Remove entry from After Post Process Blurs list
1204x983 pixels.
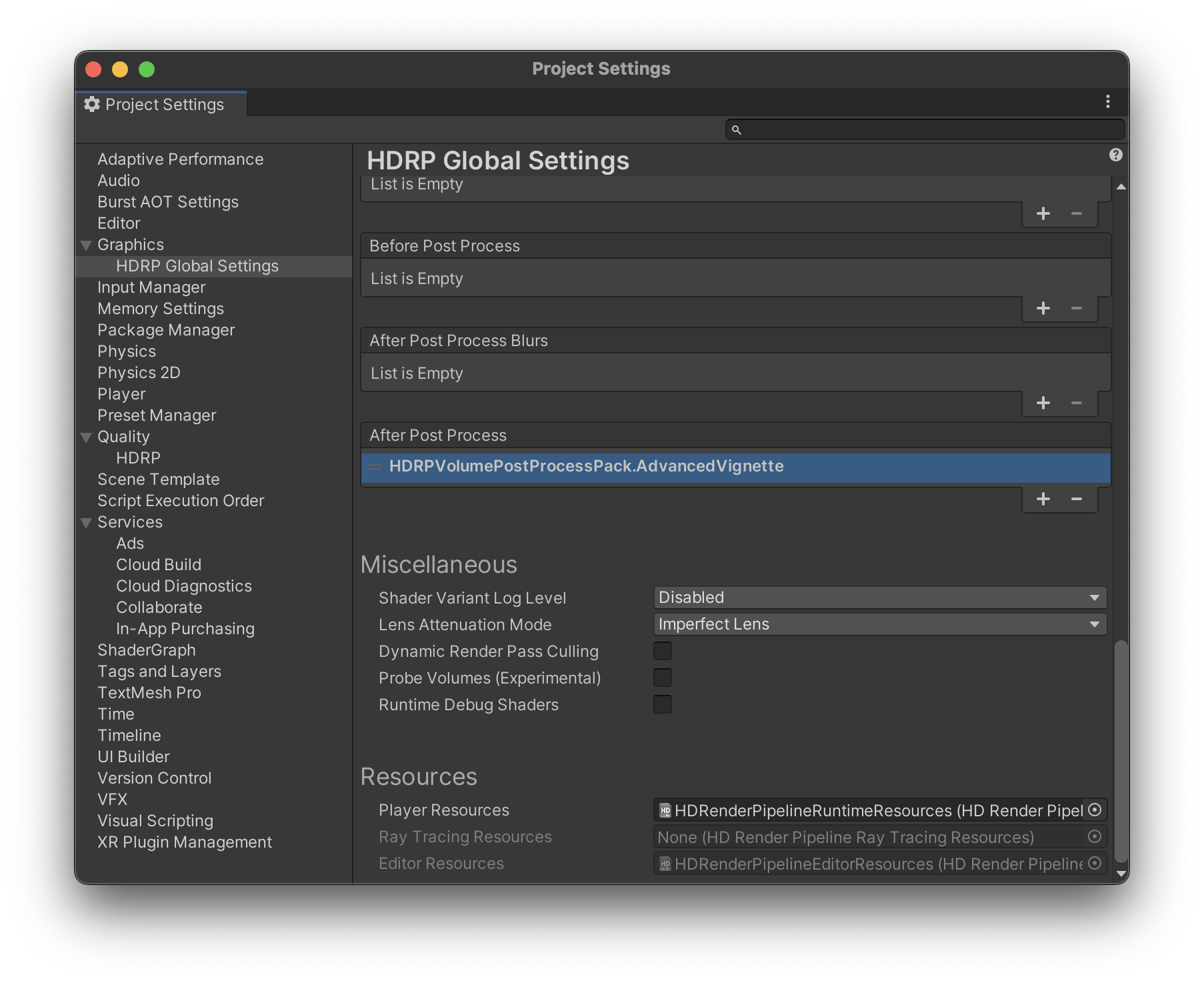coord(1076,403)
